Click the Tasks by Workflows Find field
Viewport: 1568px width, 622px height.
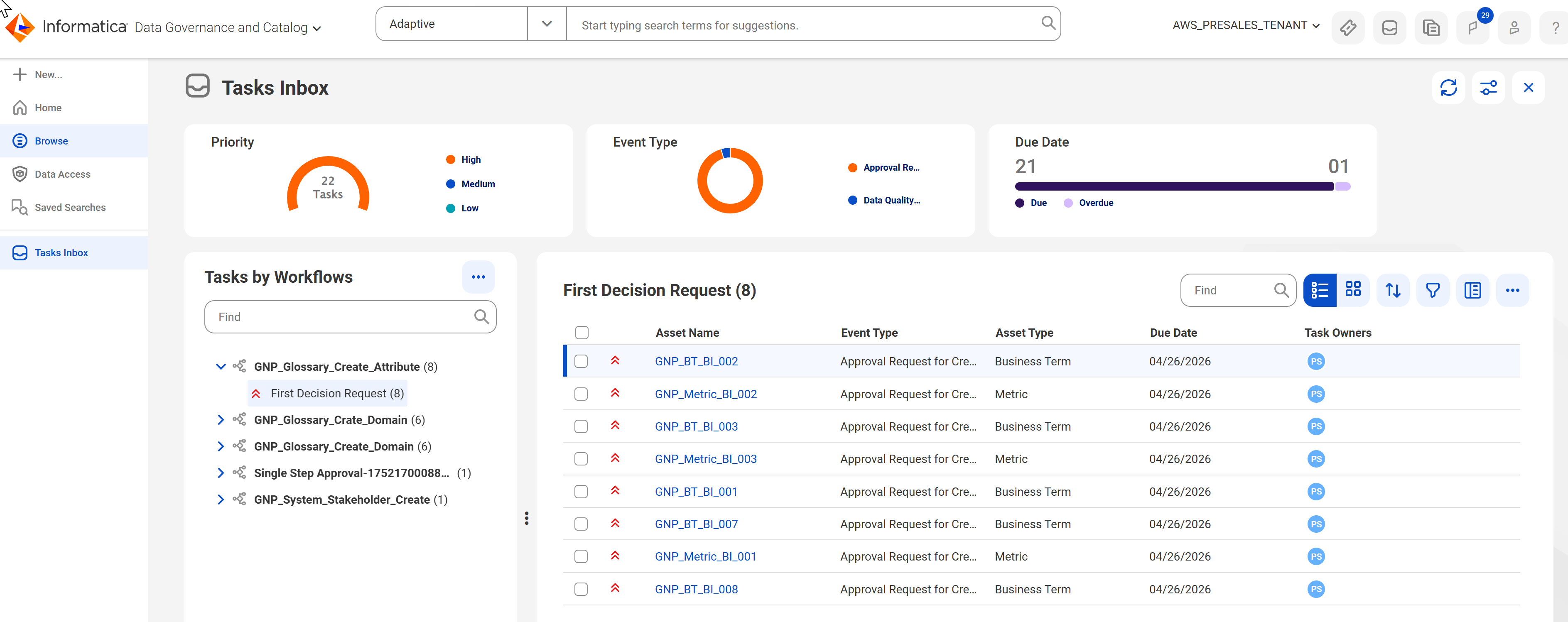tap(351, 316)
